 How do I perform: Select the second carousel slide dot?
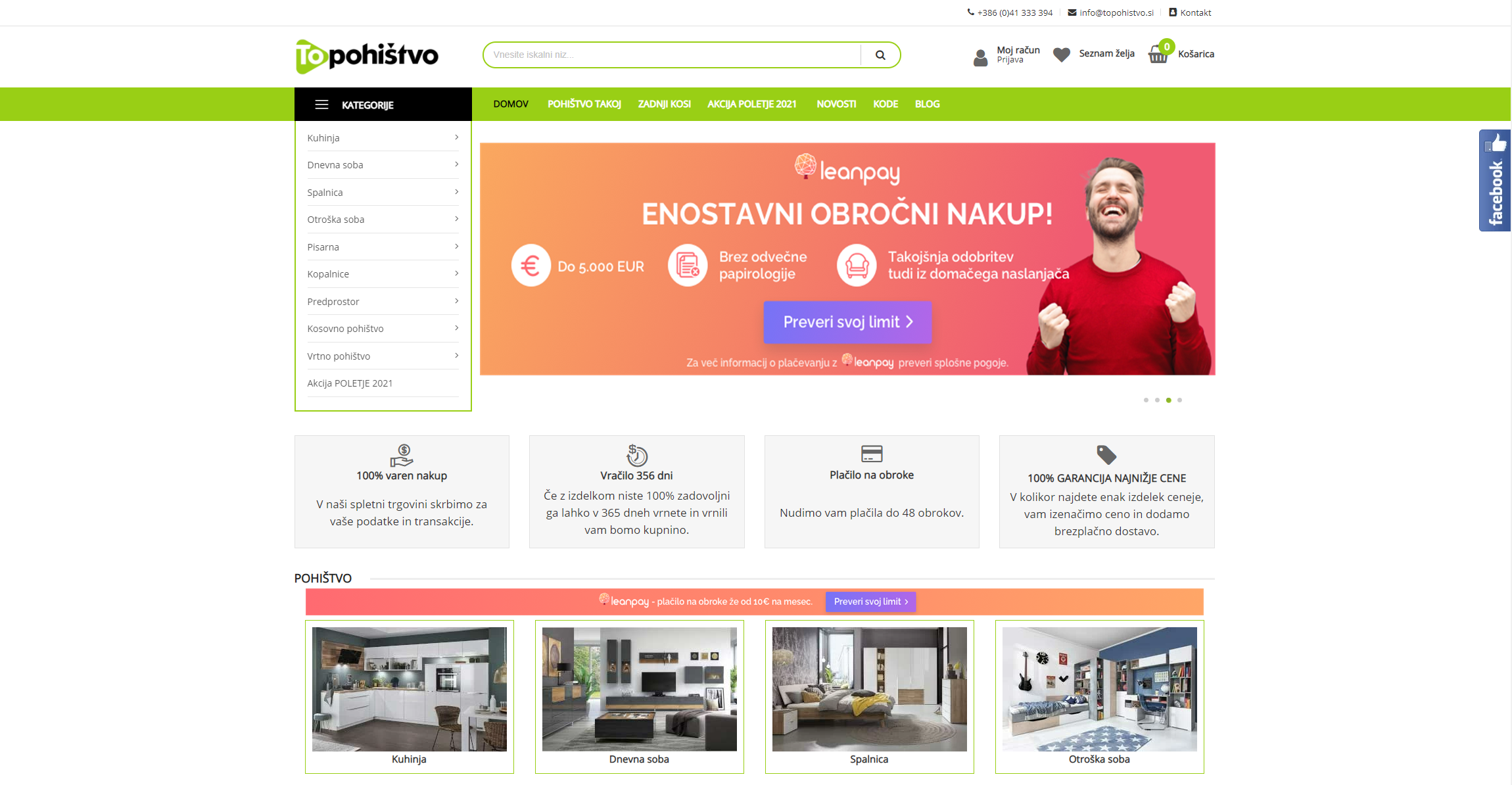(1157, 400)
